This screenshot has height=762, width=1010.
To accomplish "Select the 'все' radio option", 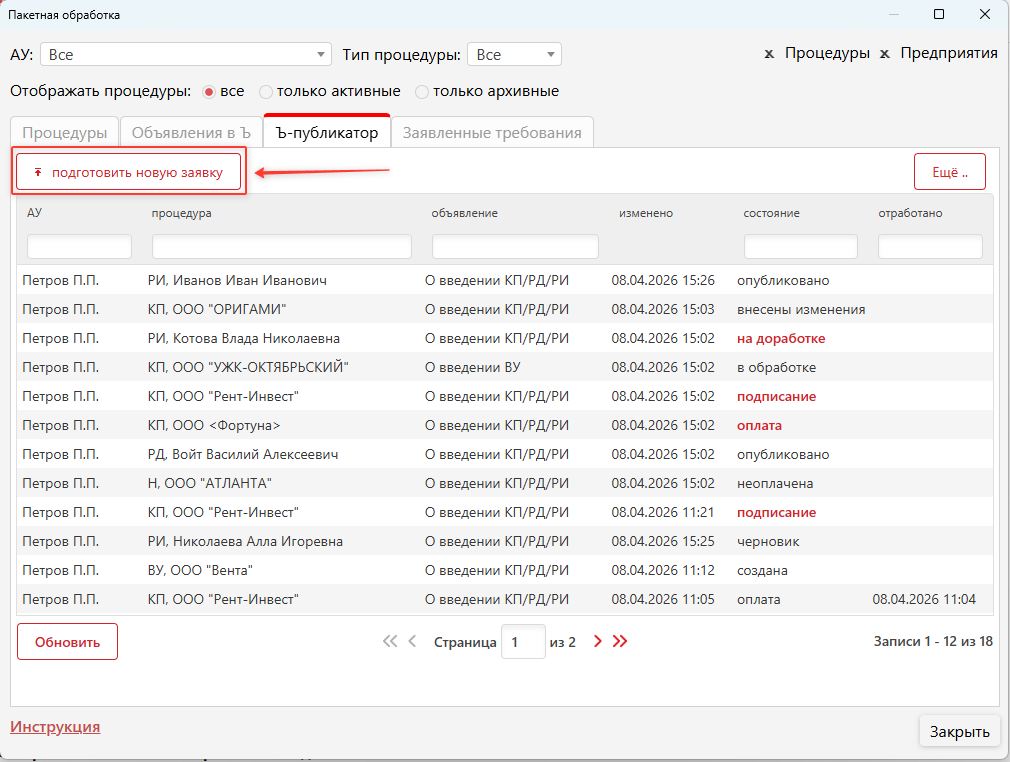I will point(209,92).
